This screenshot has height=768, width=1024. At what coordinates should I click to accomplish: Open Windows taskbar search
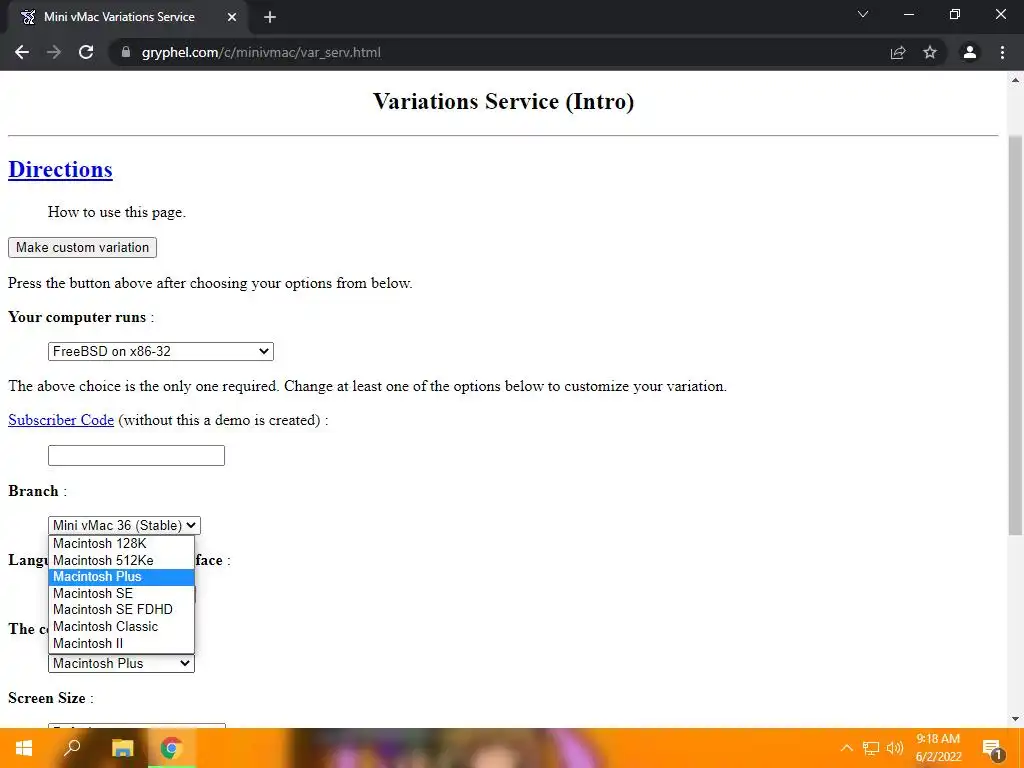click(x=72, y=748)
